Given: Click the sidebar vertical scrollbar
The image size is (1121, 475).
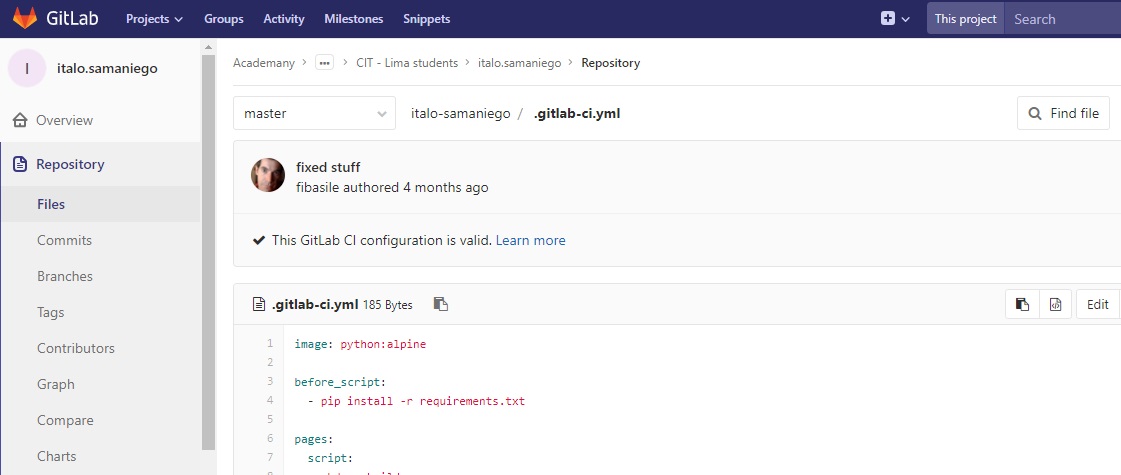Looking at the screenshot, I should (208, 252).
